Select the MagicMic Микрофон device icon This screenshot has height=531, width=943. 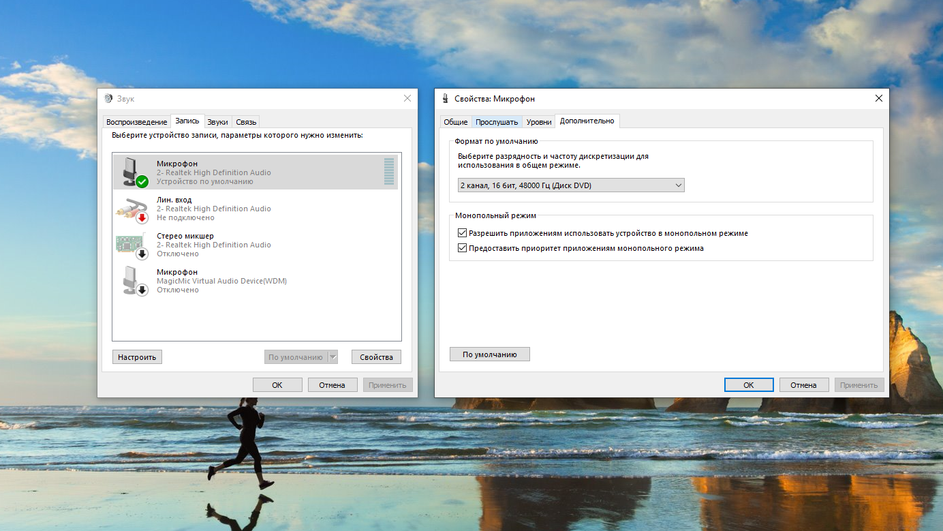[x=135, y=281]
